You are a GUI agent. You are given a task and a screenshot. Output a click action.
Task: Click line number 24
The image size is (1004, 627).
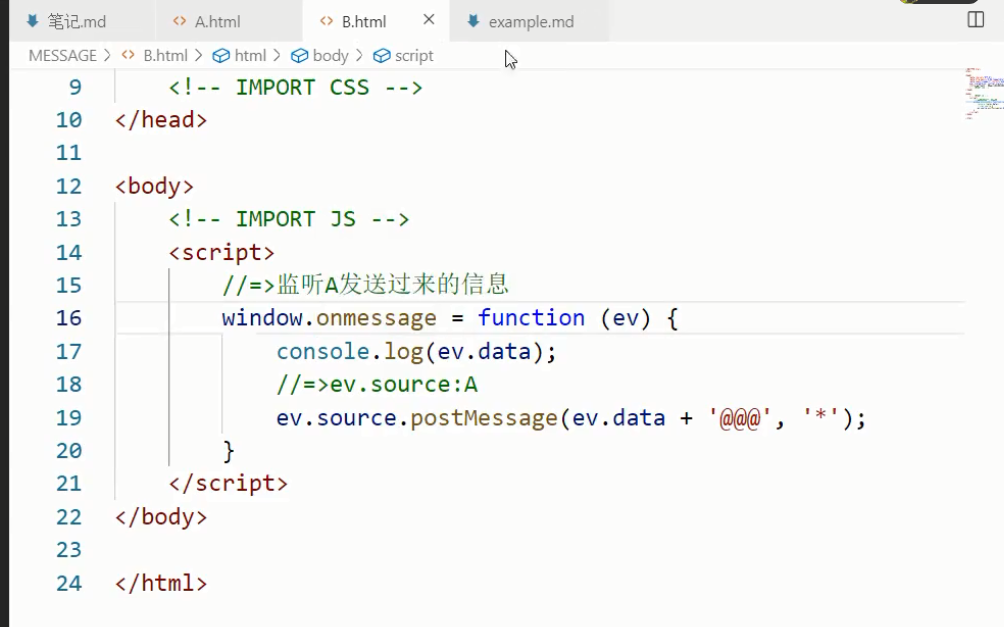click(69, 583)
